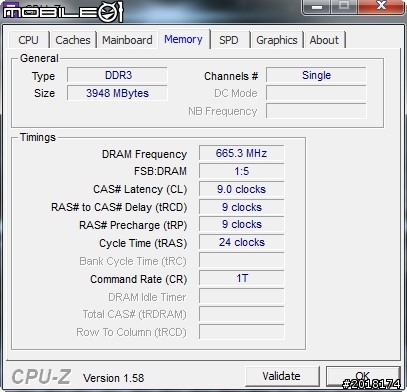Click the empty DRAM Idle Timer field
The height and width of the screenshot is (392, 407).
(242, 296)
